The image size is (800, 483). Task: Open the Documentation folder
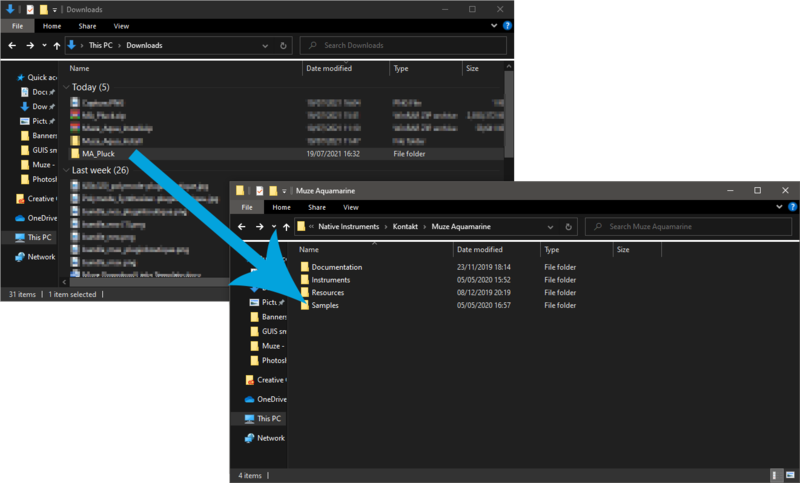pyautogui.click(x=336, y=267)
